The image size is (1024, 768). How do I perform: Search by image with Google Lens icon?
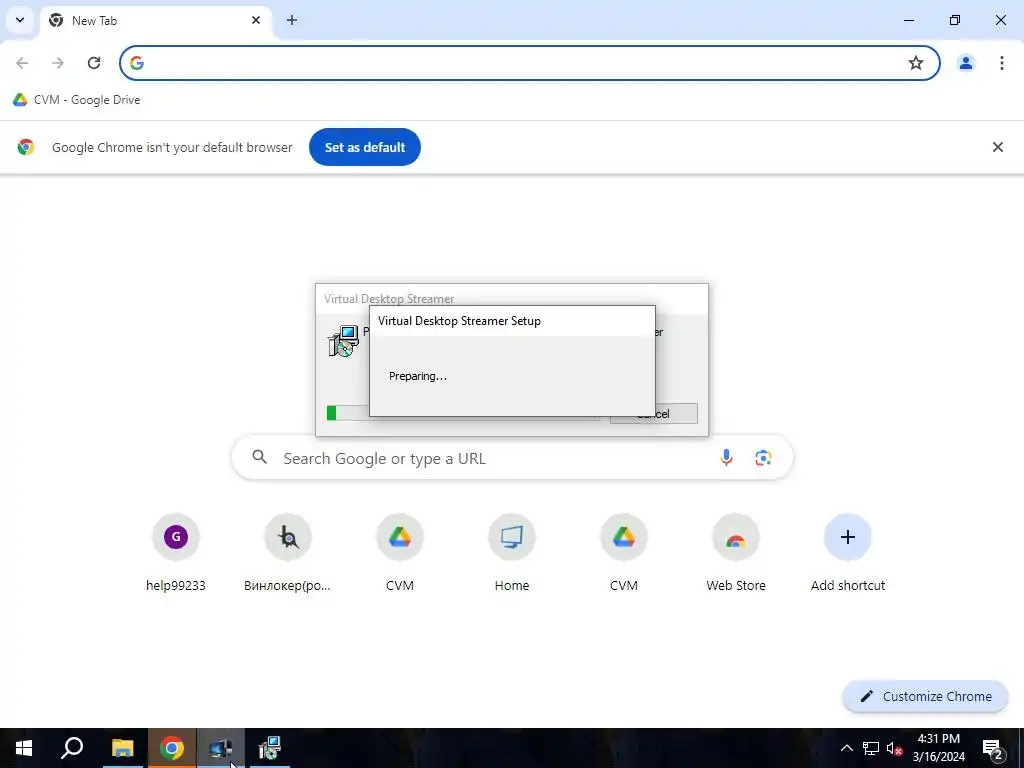(x=763, y=458)
